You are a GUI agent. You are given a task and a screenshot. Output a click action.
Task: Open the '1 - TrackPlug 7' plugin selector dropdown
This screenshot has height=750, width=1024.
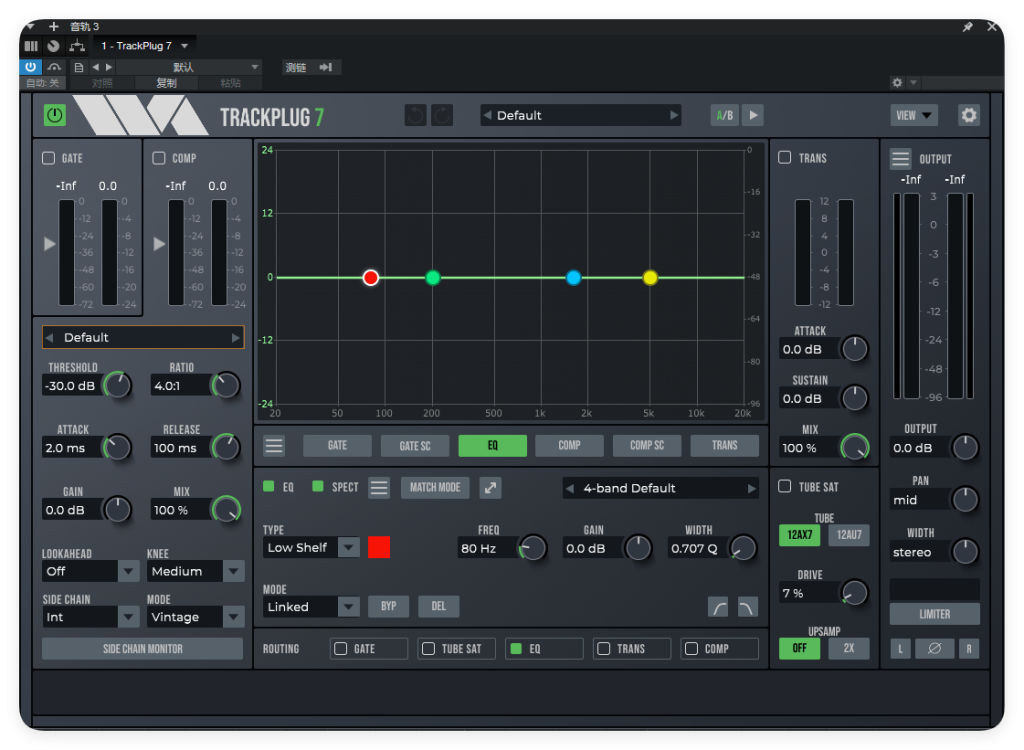pos(144,46)
